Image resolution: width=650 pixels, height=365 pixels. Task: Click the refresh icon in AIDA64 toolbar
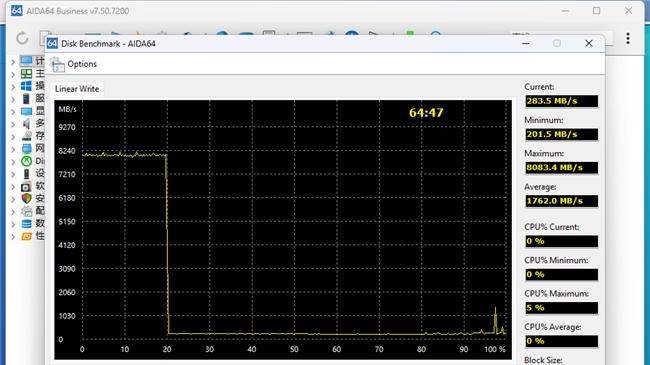coord(22,38)
